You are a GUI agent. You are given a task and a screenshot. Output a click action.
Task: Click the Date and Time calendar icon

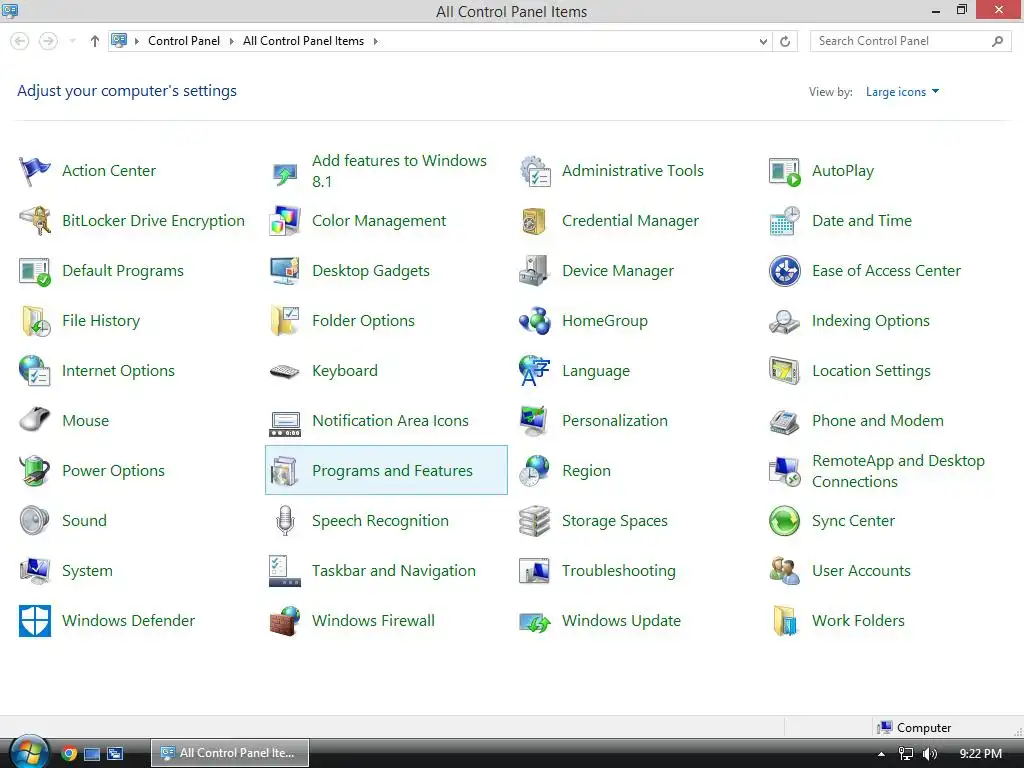[x=784, y=221]
